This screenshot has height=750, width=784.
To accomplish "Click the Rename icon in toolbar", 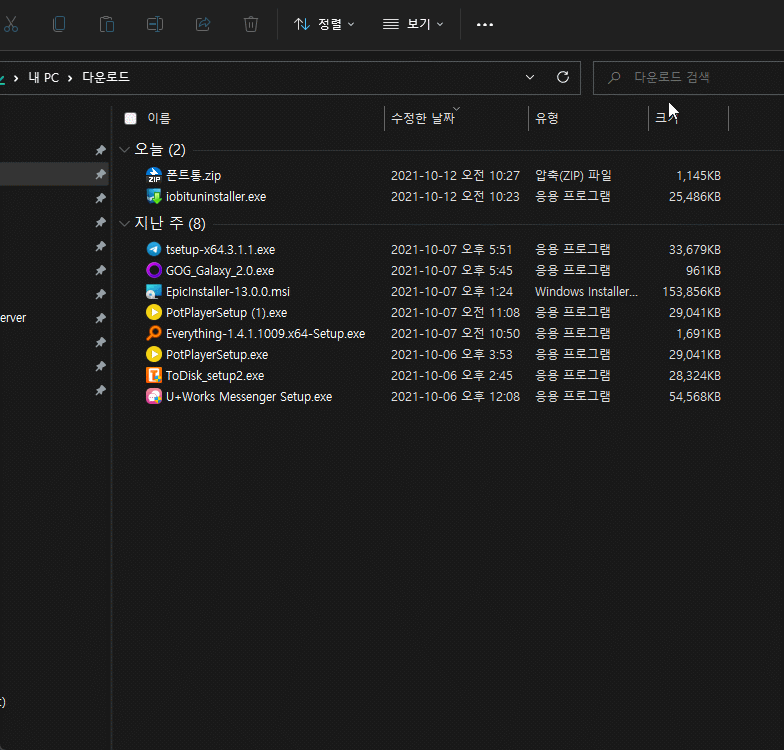I will (x=154, y=24).
